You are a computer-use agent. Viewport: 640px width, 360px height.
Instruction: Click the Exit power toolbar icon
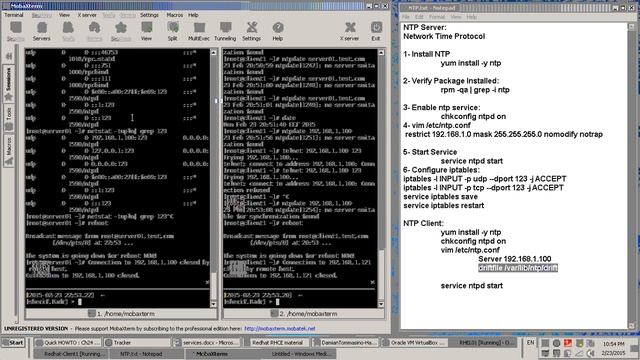(x=376, y=31)
